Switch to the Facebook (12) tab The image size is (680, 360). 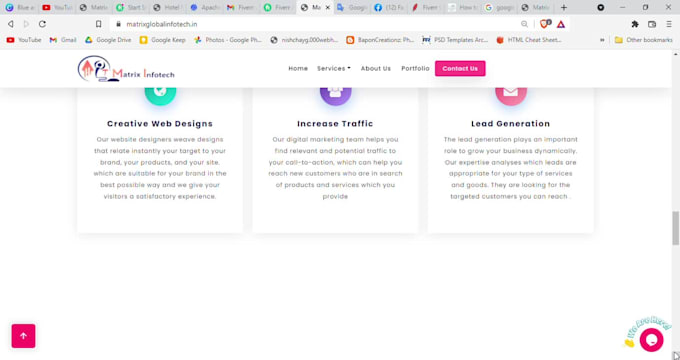389,7
